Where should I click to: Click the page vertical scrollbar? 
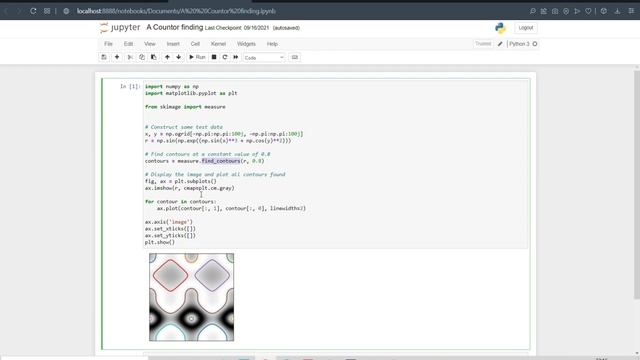point(637,184)
